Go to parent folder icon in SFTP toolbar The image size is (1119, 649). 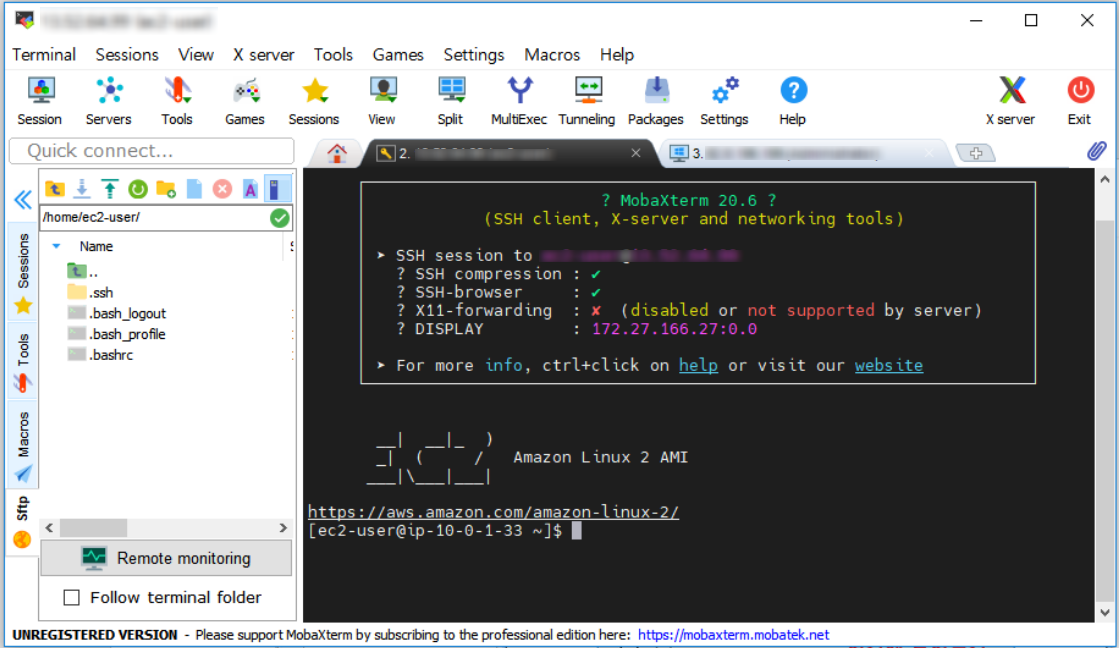click(x=54, y=189)
